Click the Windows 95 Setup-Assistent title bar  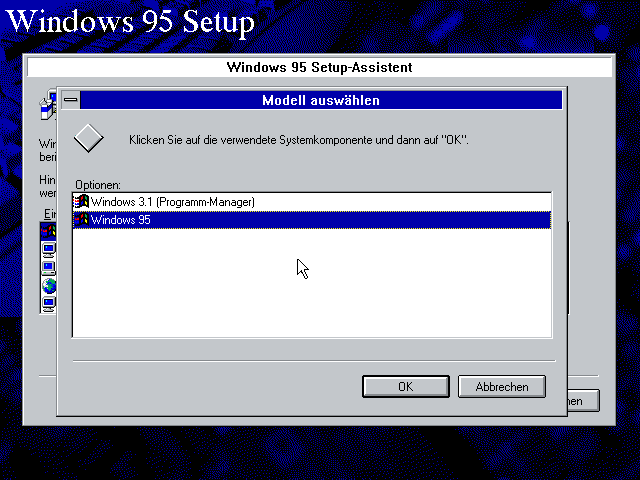coord(320,67)
